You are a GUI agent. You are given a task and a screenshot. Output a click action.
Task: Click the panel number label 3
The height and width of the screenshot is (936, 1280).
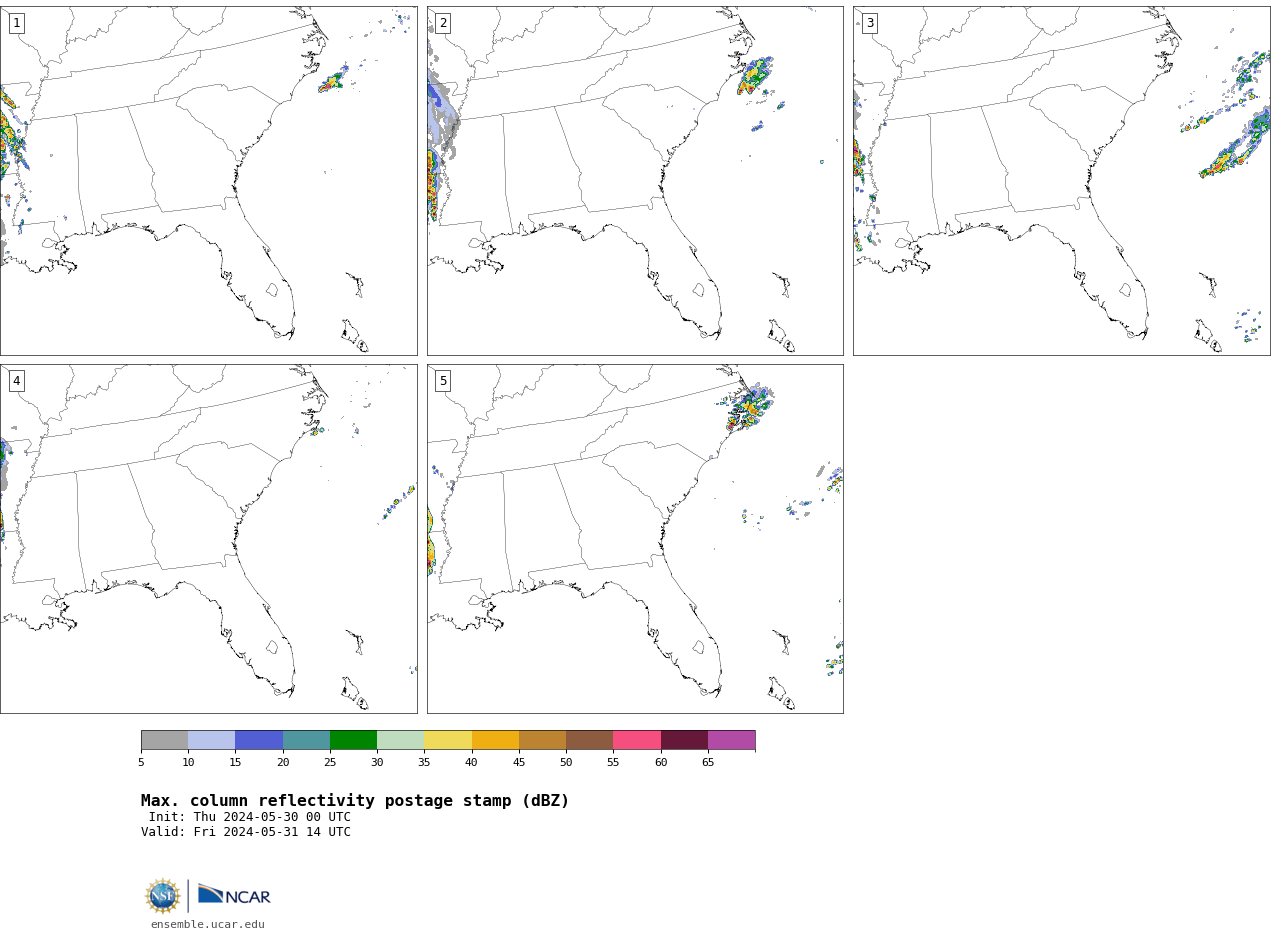pyautogui.click(x=869, y=23)
